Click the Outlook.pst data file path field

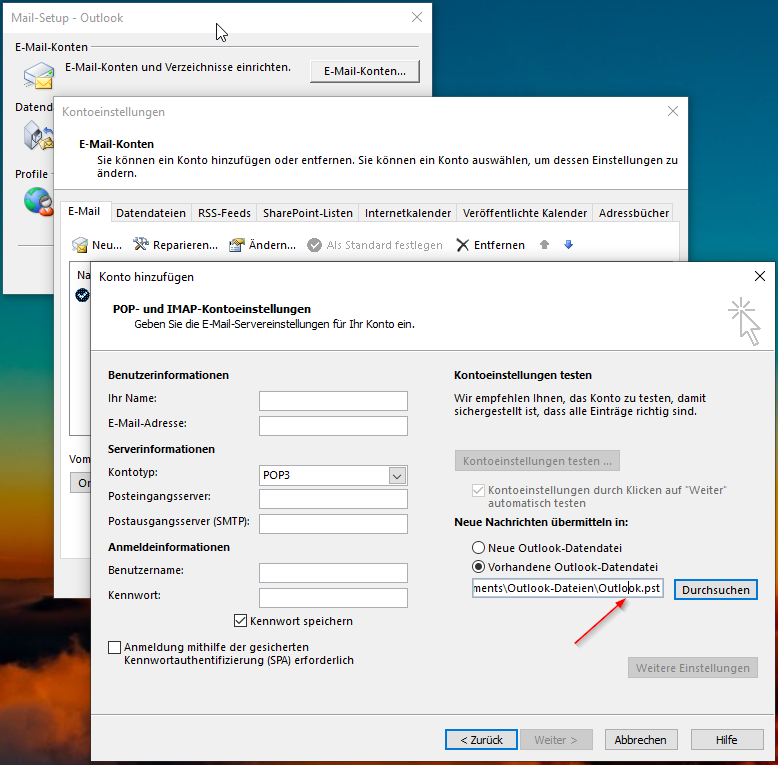click(568, 588)
